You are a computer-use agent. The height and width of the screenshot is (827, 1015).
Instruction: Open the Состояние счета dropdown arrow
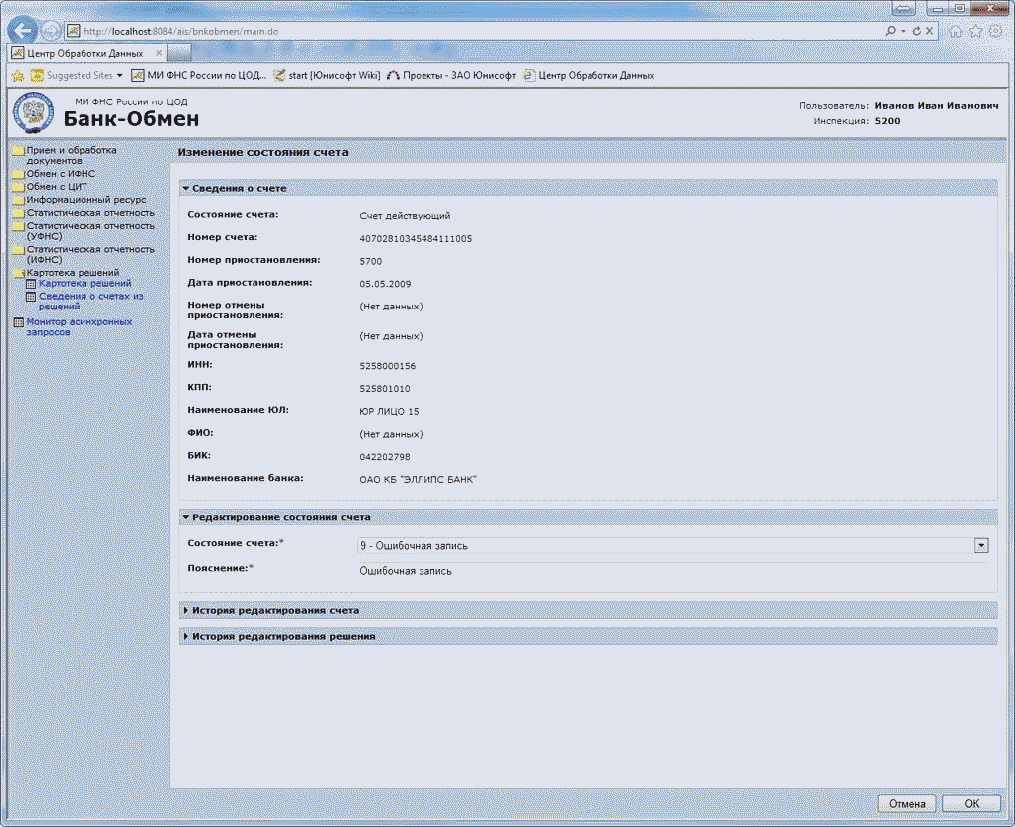click(981, 545)
